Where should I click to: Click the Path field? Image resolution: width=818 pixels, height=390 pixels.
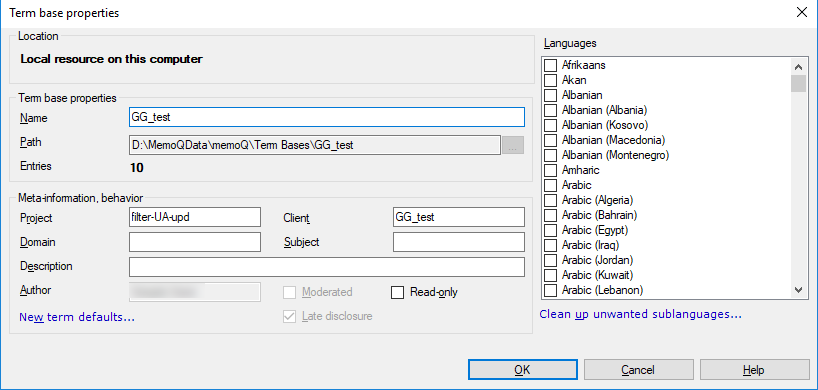[x=315, y=145]
